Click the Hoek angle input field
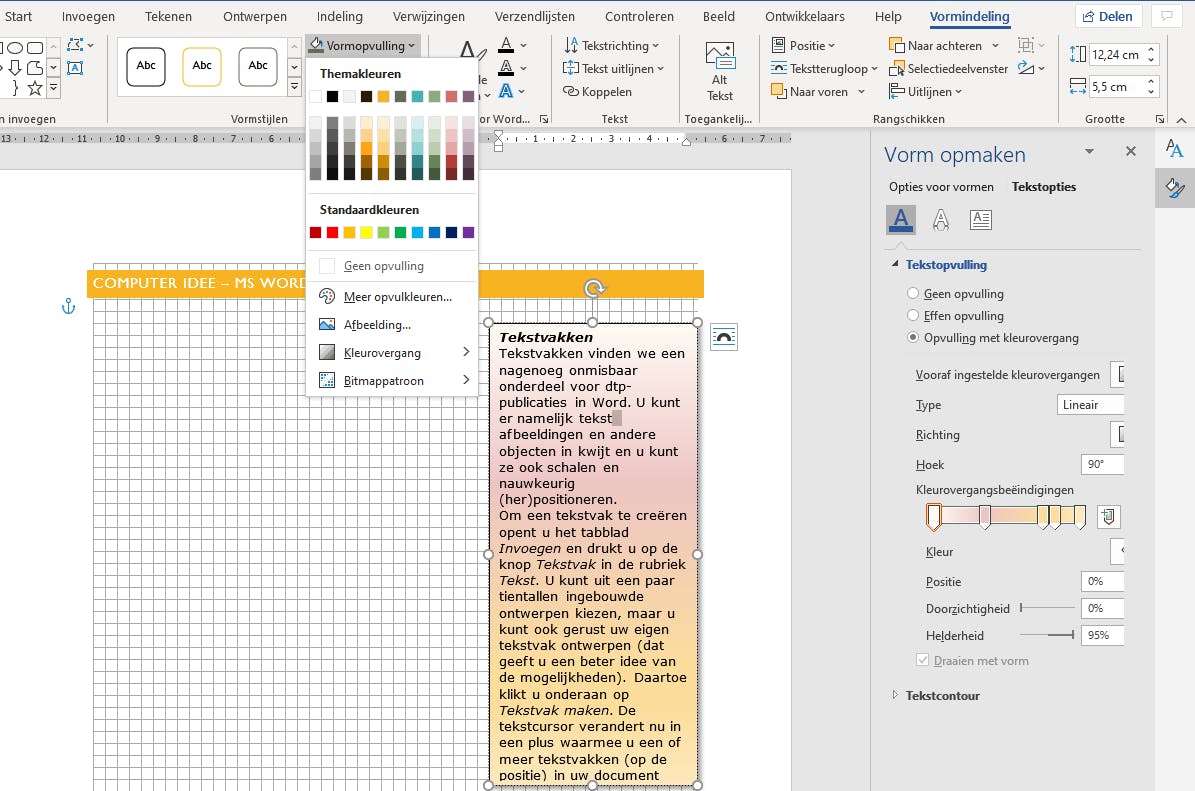The image size is (1195, 791). click(x=1102, y=465)
